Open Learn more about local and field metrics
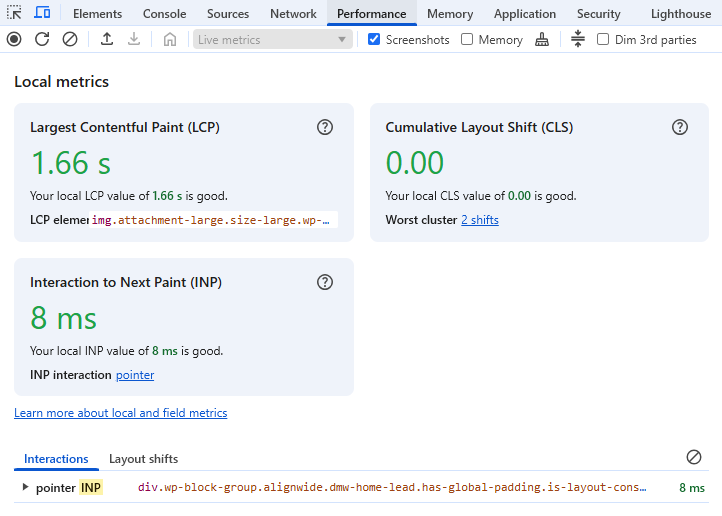This screenshot has height=516, width=722. (x=121, y=413)
